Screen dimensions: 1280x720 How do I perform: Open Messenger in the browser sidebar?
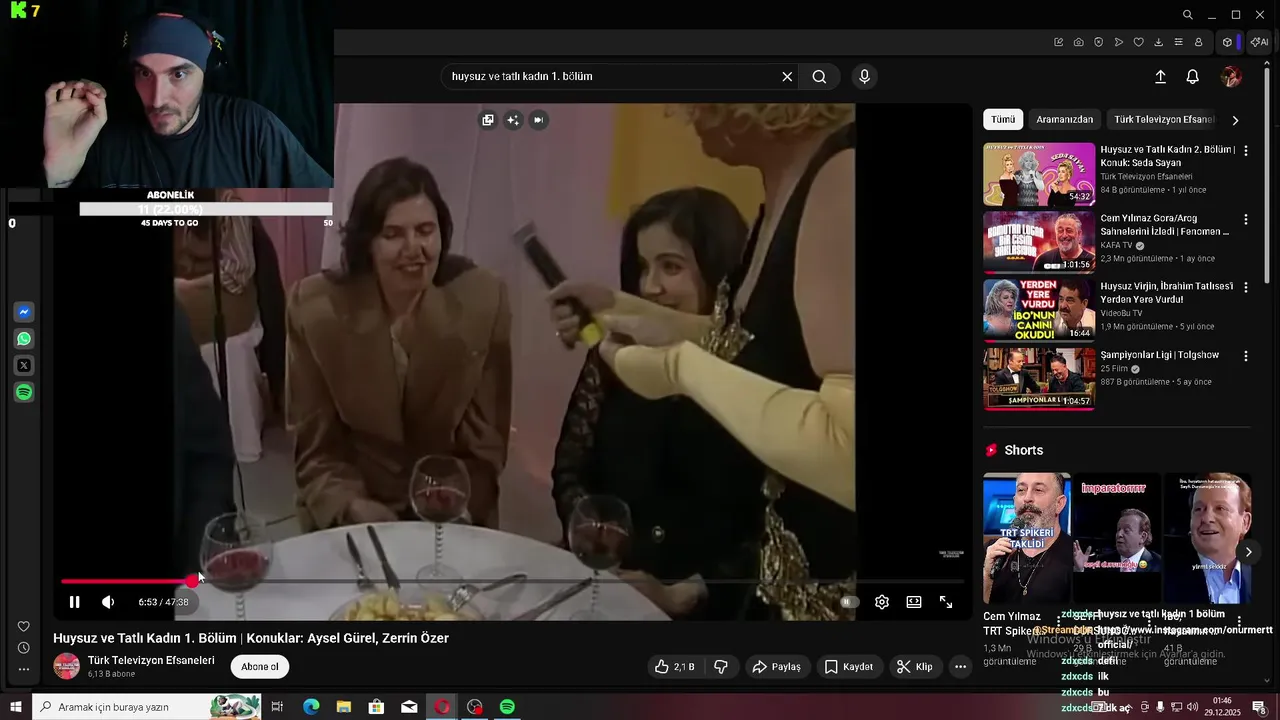(x=24, y=312)
